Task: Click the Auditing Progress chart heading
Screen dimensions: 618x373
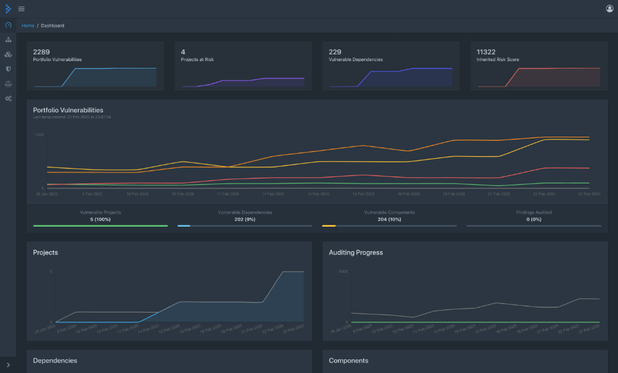Action: (x=356, y=252)
